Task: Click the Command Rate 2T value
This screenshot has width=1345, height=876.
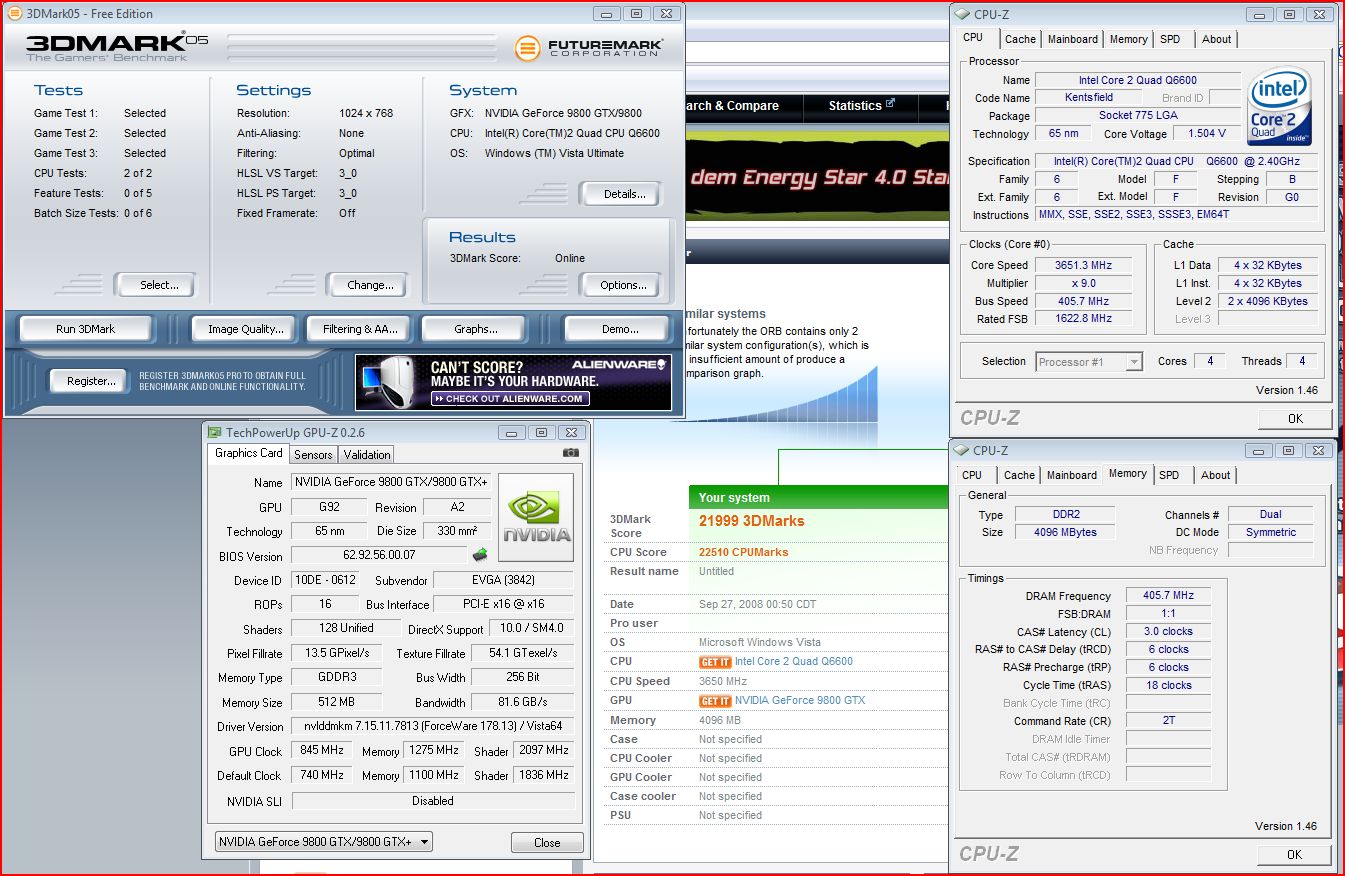Action: pos(1168,721)
